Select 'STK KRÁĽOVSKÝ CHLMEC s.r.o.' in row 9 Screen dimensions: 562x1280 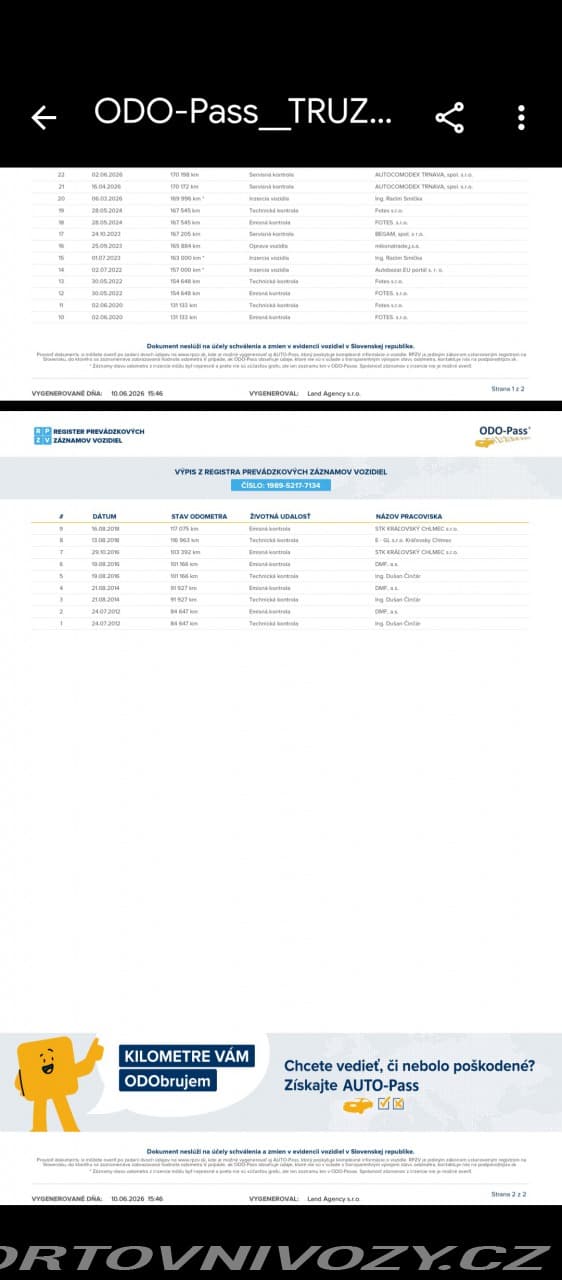click(417, 528)
